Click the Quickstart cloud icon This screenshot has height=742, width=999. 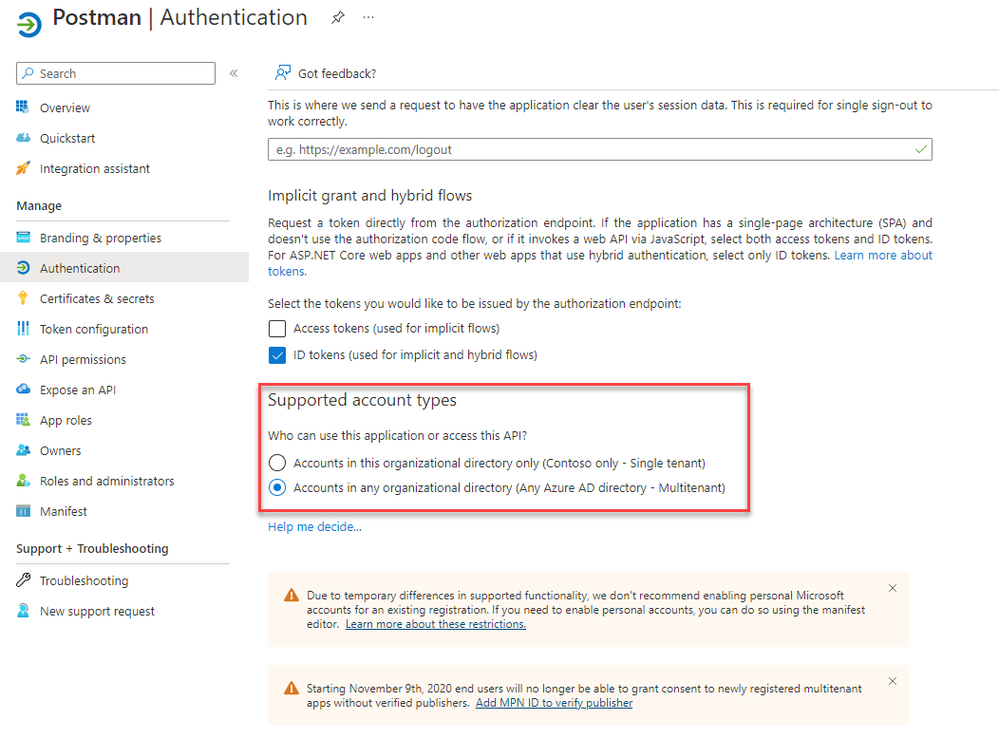click(23, 138)
